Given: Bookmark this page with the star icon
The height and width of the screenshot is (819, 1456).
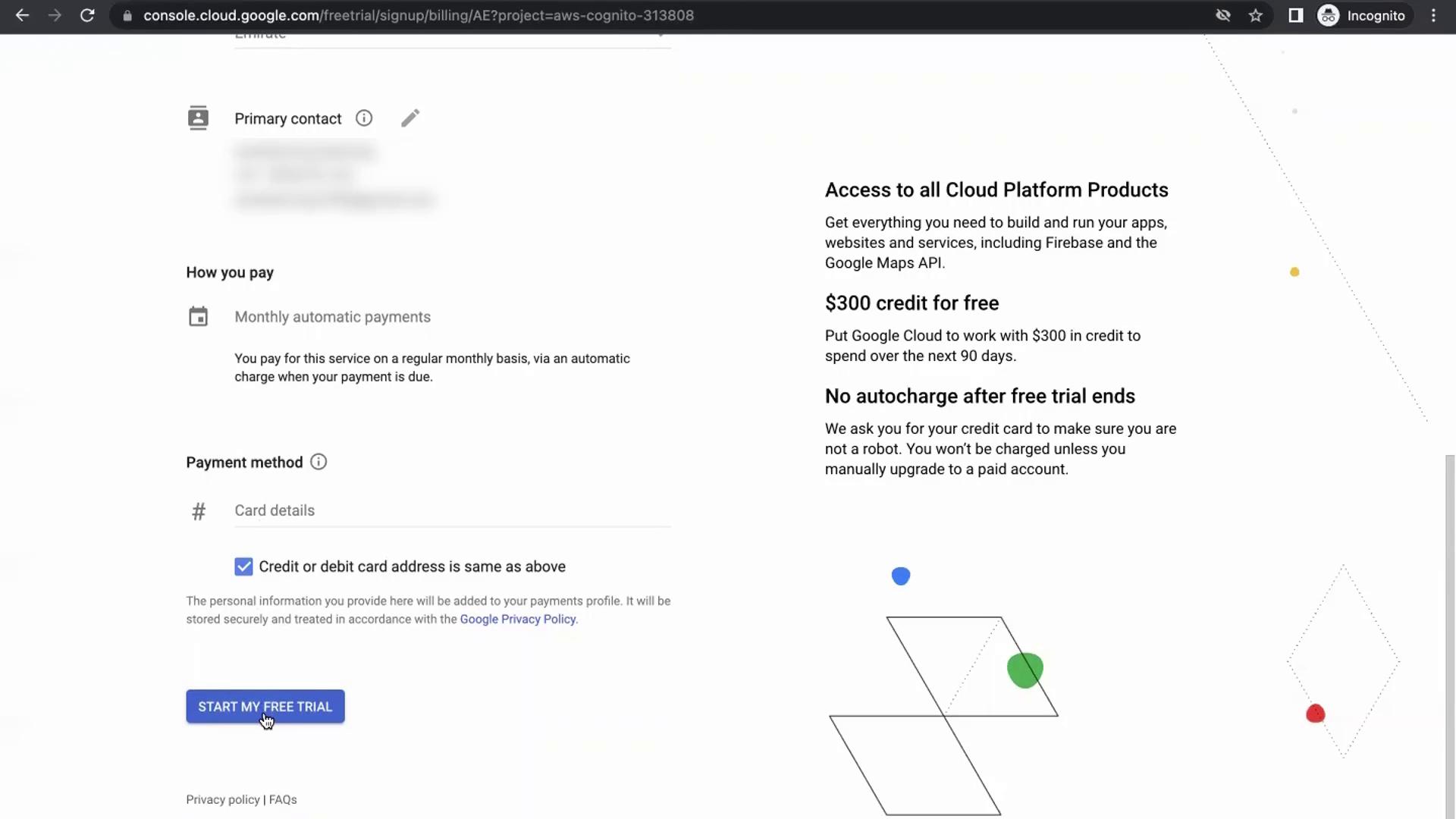Looking at the screenshot, I should (x=1256, y=15).
